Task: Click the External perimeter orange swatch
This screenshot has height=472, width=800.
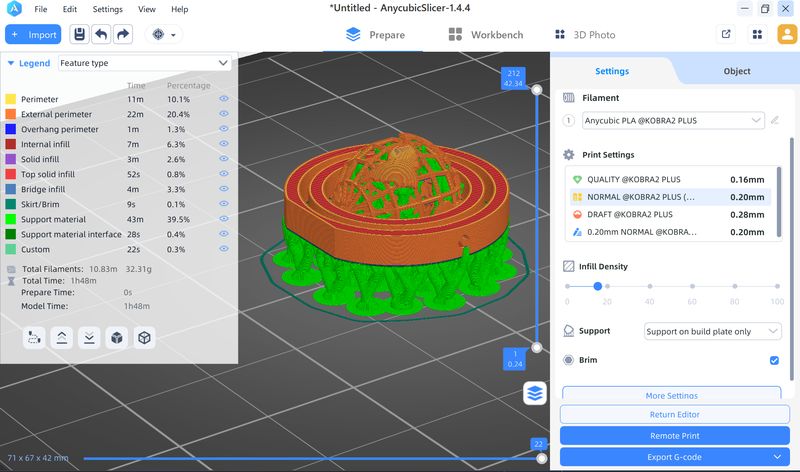Action: (x=10, y=114)
